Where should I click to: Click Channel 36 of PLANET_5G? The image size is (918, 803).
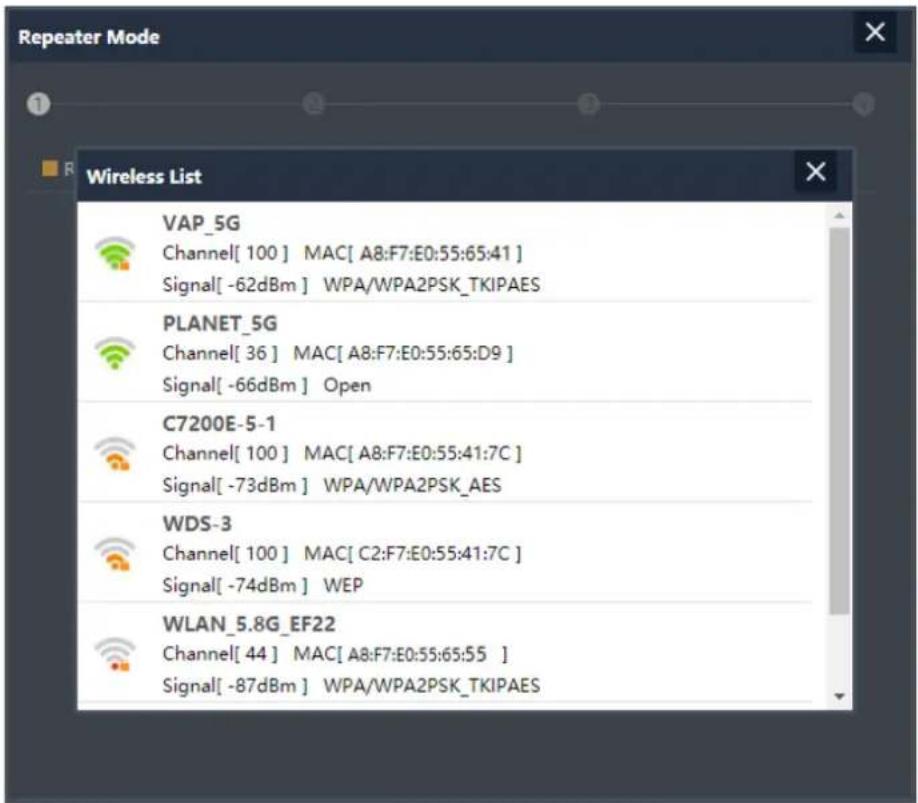(220, 354)
